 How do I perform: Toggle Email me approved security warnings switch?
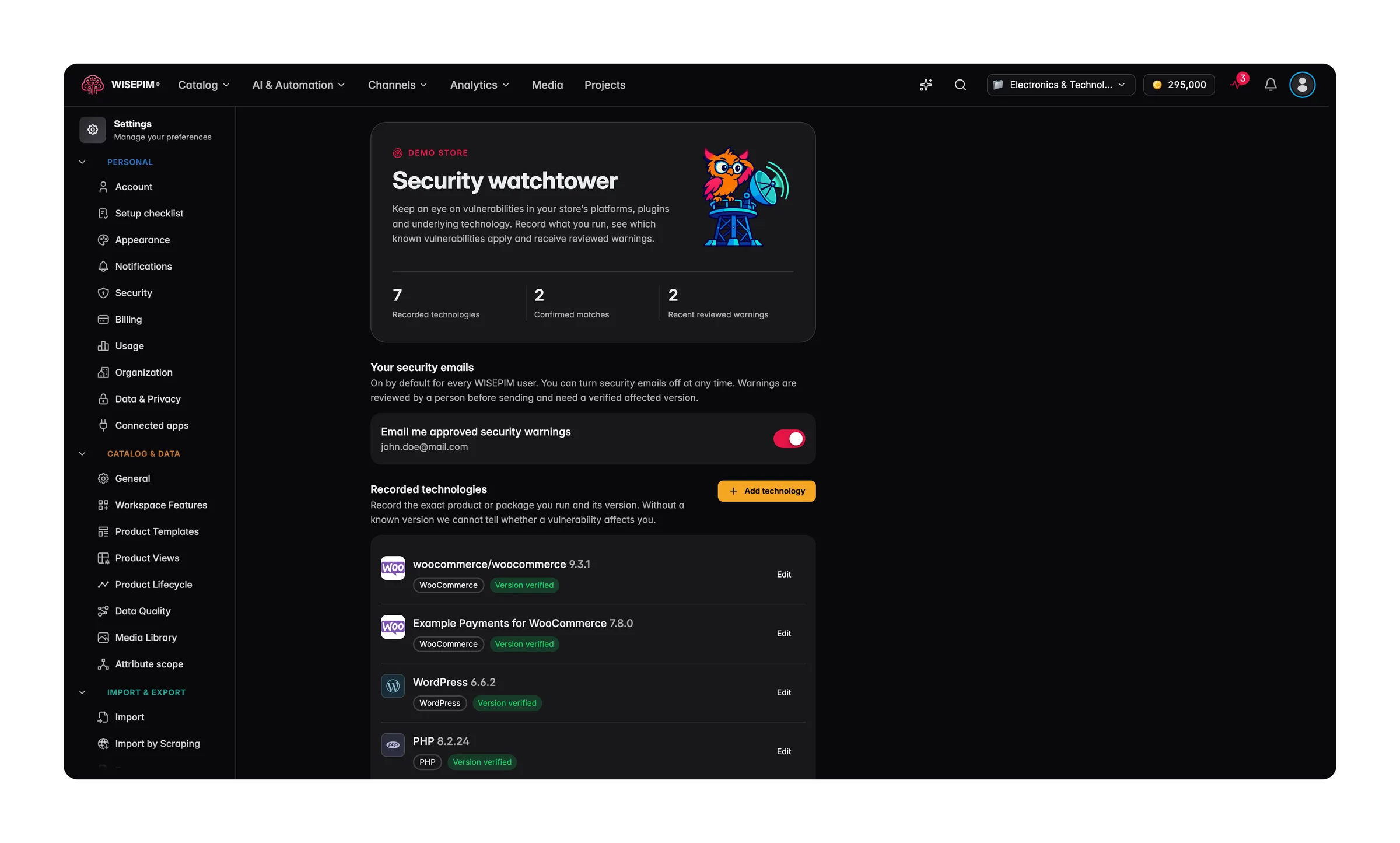[789, 439]
